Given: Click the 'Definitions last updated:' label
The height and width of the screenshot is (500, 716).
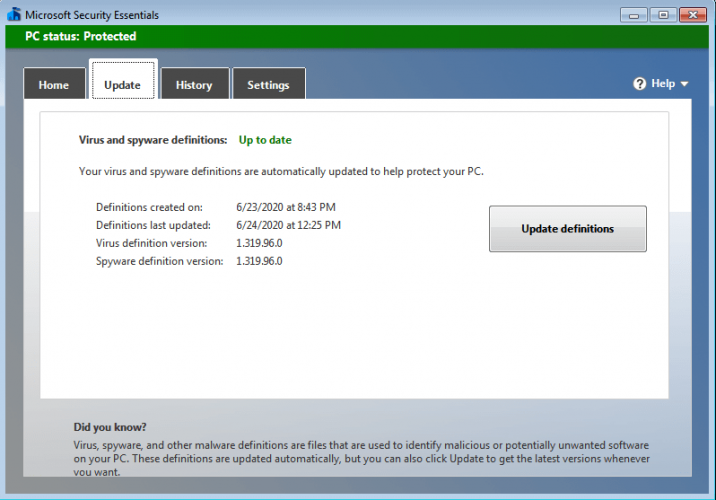Looking at the screenshot, I should [x=153, y=225].
